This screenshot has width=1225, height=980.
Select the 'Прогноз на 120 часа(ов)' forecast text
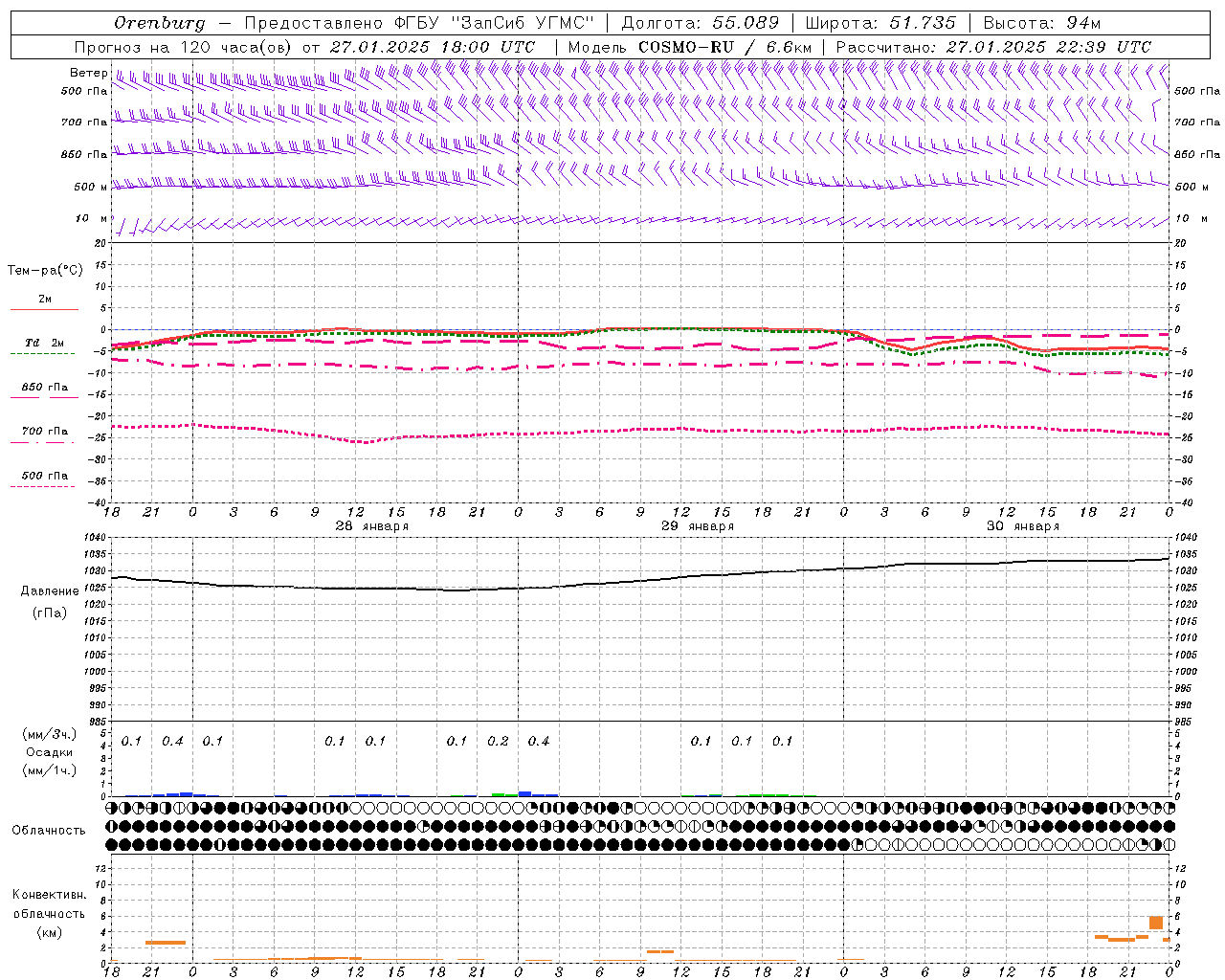pos(184,47)
